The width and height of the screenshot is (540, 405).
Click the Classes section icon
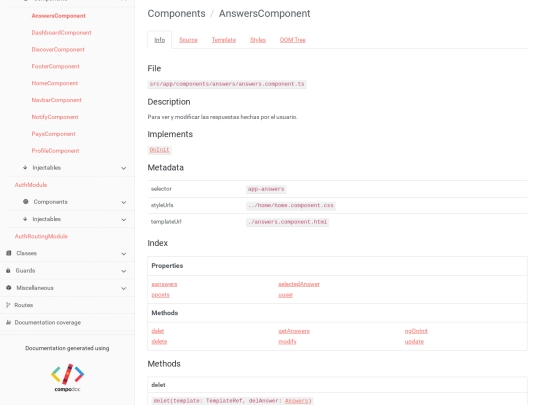pos(9,253)
